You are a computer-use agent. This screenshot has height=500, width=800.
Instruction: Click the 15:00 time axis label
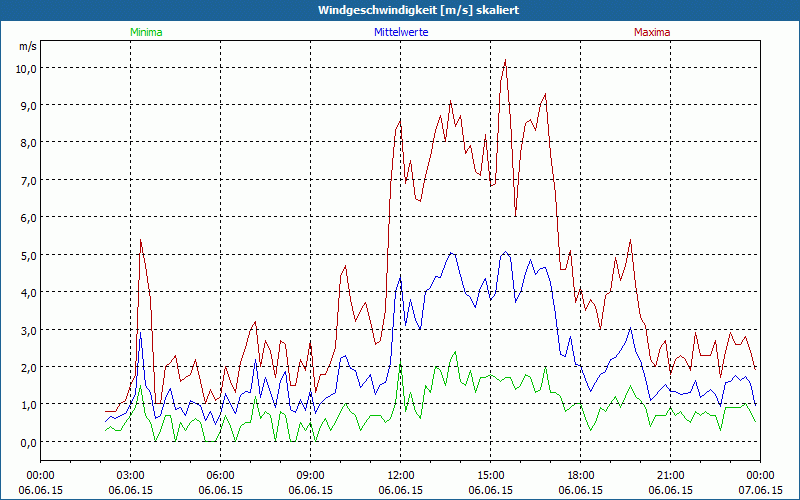coord(490,476)
